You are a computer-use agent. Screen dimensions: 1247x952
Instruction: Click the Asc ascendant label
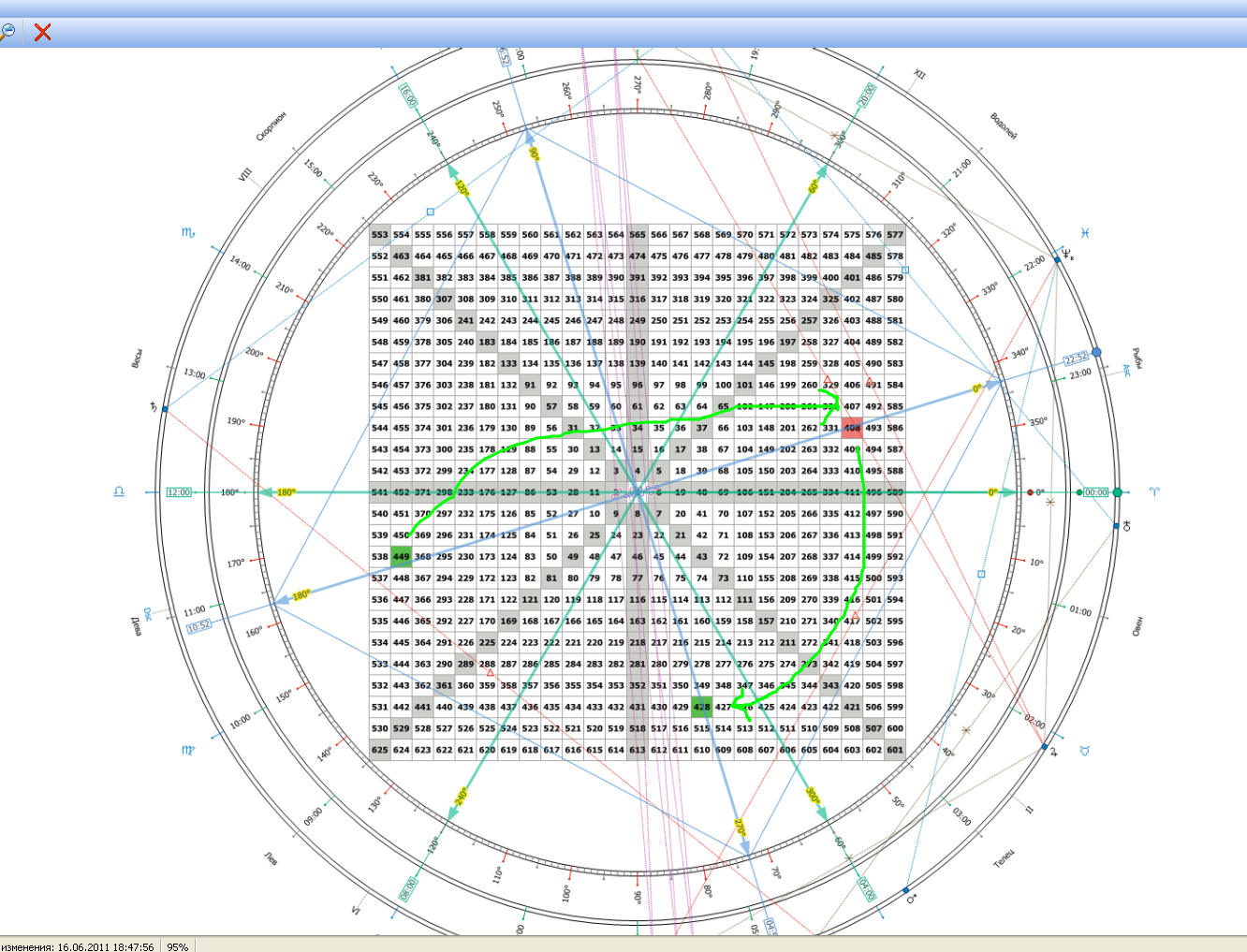[1127, 371]
